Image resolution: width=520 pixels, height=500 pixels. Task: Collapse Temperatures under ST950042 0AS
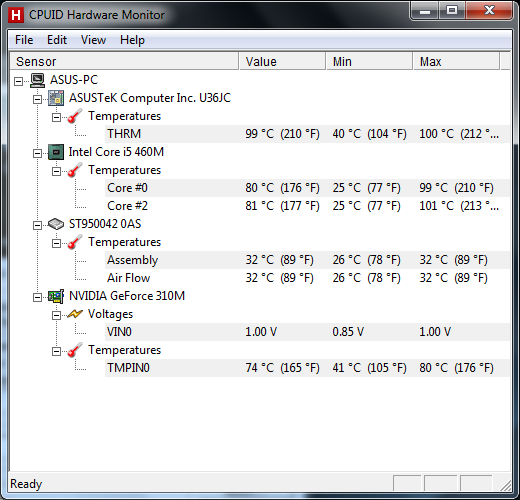click(x=56, y=243)
